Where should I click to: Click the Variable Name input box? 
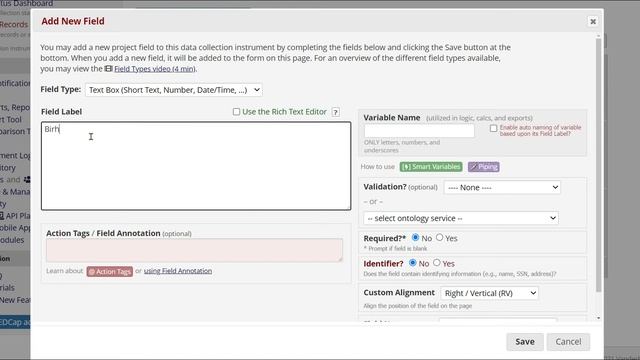coord(419,131)
